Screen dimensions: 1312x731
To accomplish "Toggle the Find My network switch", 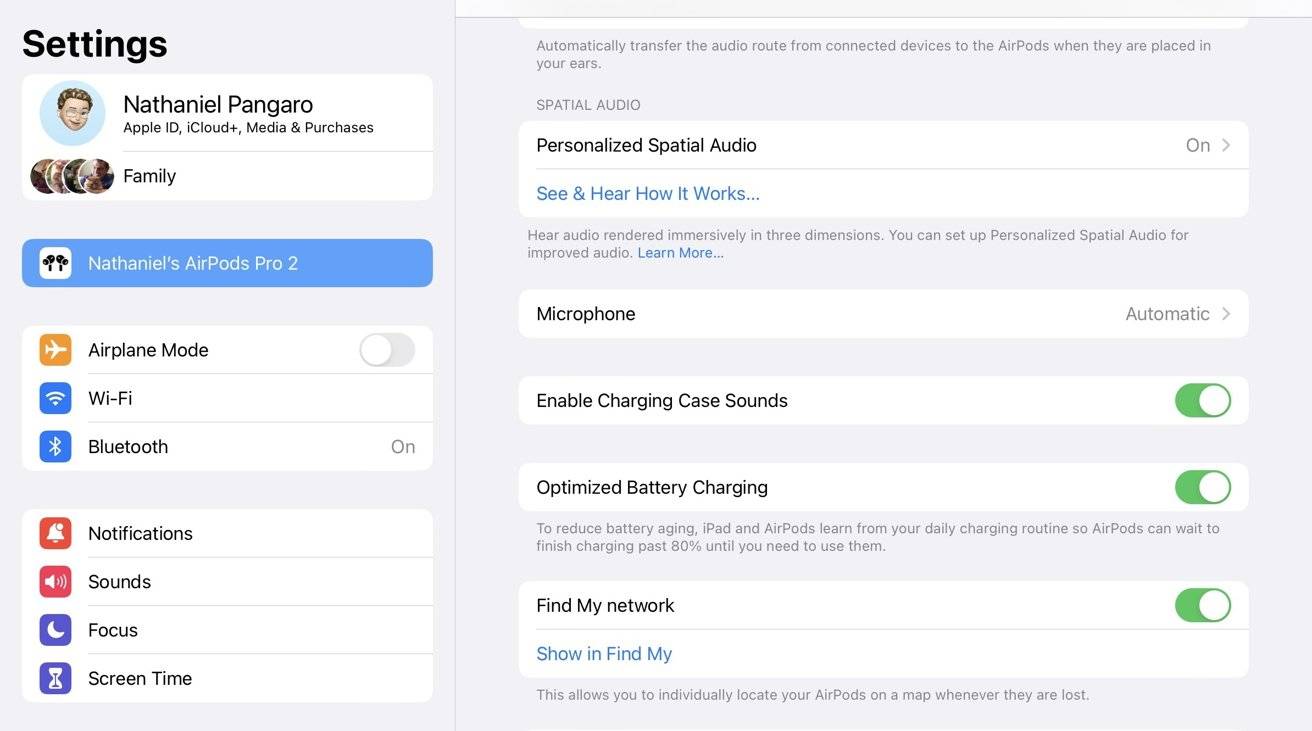I will tap(1202, 606).
